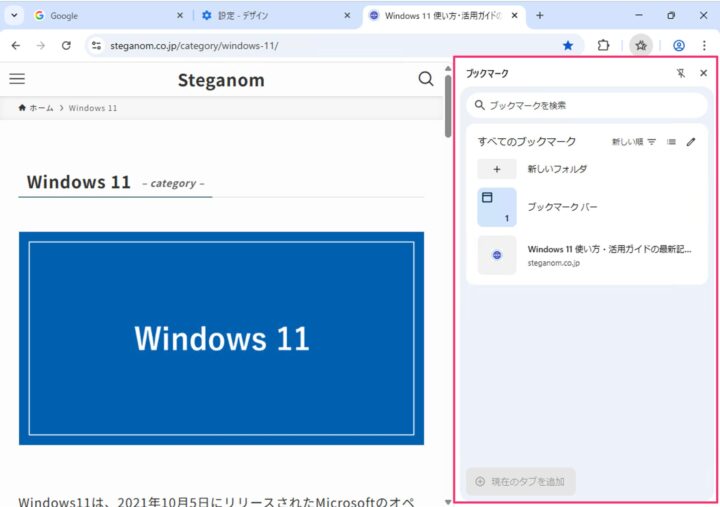Open the Extensions puzzle icon

604,45
